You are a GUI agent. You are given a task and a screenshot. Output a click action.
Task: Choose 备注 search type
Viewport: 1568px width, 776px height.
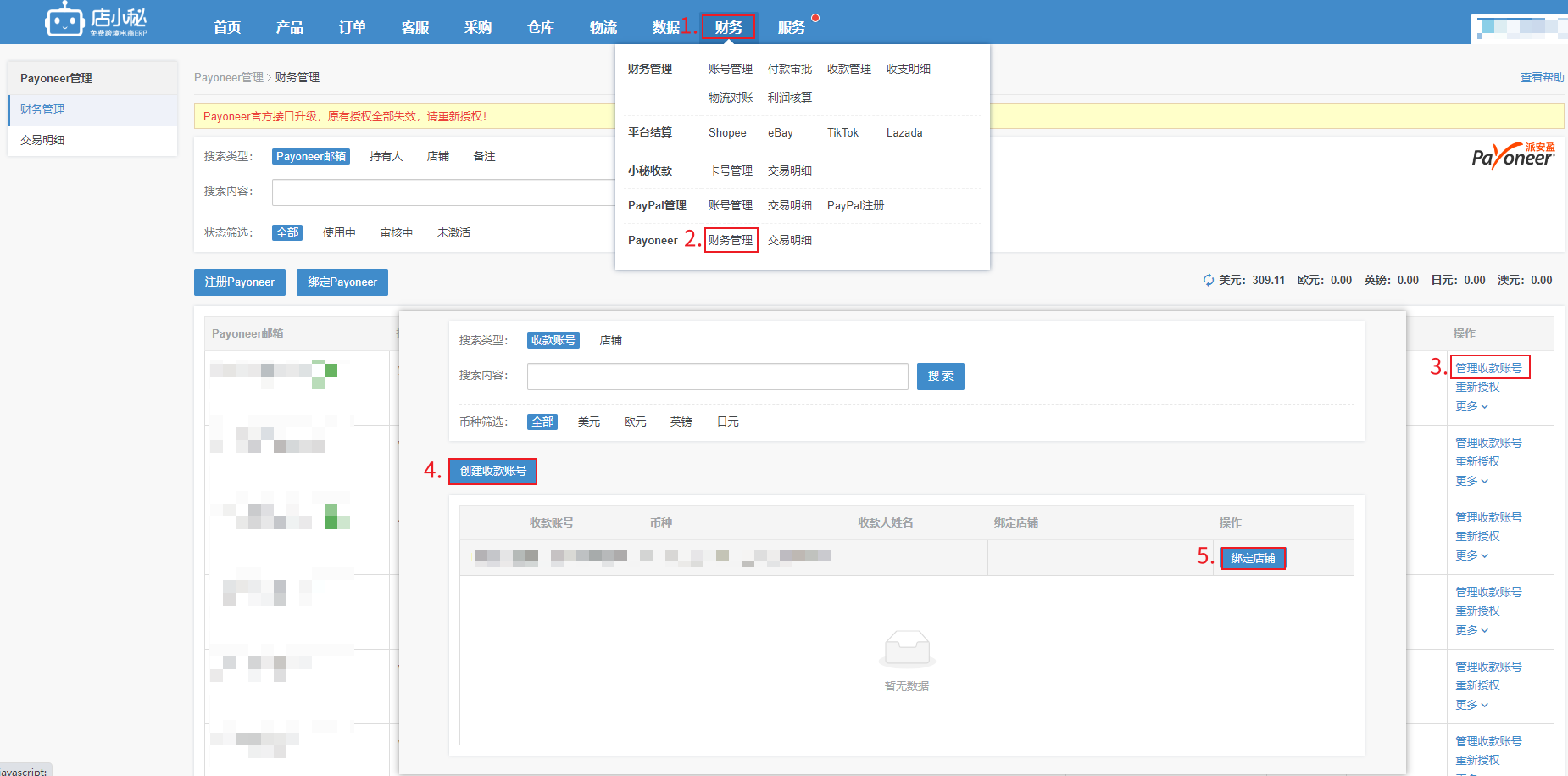pos(484,156)
